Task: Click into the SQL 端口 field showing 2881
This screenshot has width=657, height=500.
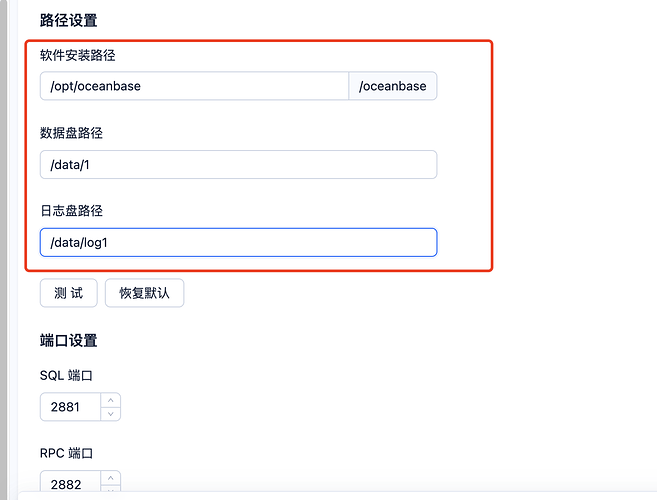Action: pos(71,407)
